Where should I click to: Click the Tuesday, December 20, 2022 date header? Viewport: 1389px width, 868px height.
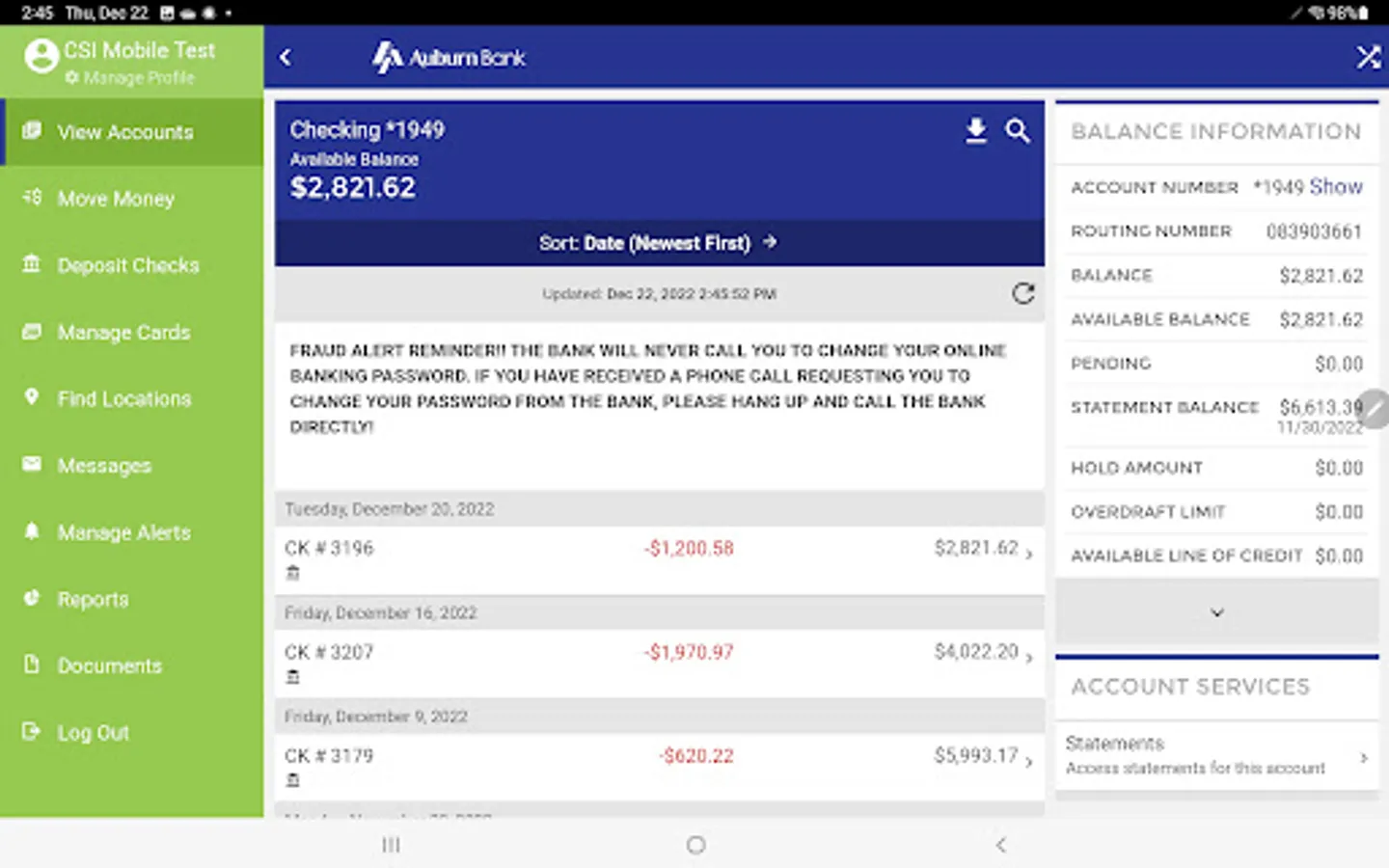(x=390, y=509)
